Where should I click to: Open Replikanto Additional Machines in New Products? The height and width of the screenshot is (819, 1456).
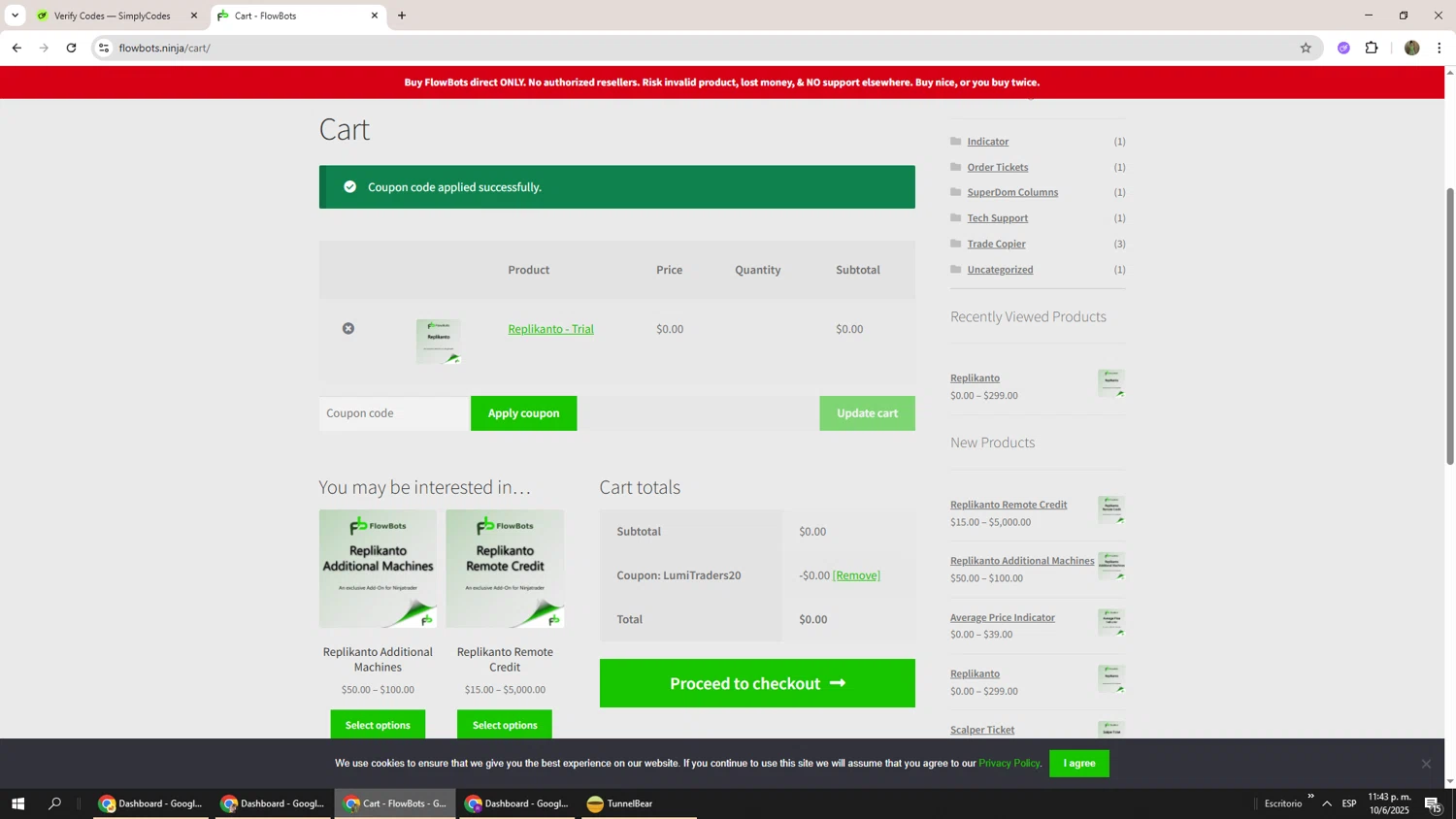(1022, 561)
